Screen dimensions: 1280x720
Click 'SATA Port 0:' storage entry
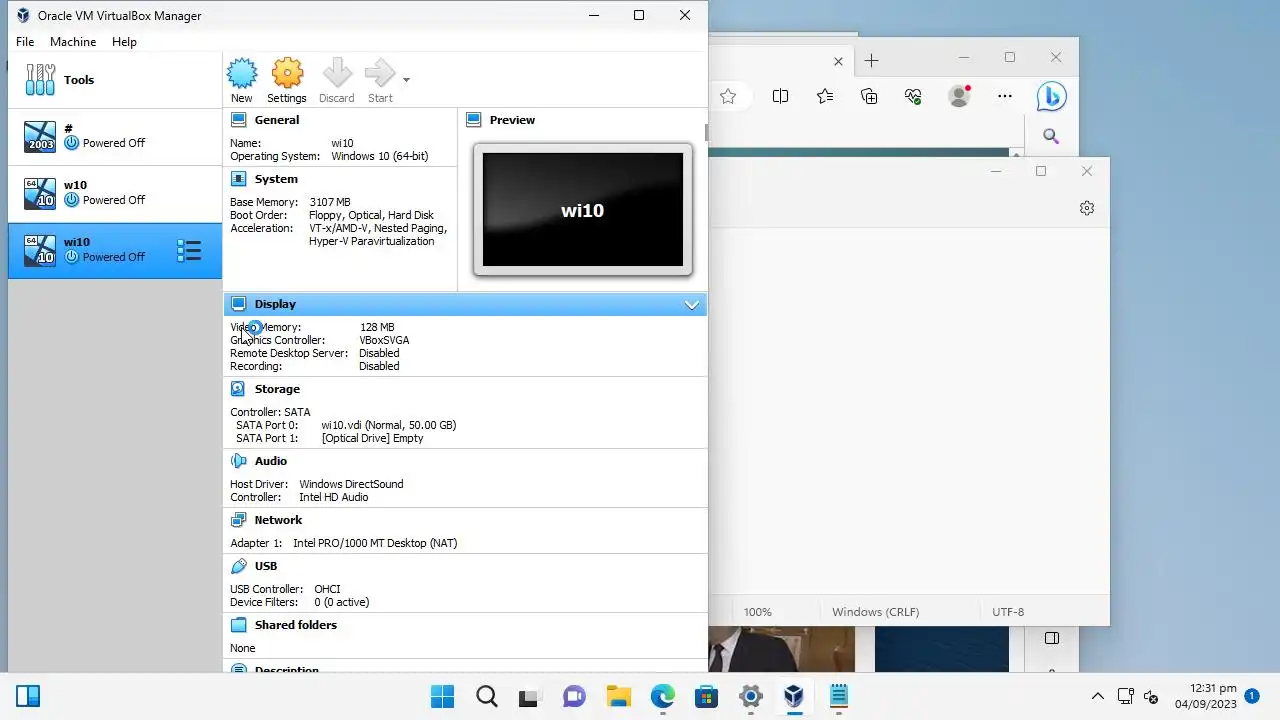267,425
